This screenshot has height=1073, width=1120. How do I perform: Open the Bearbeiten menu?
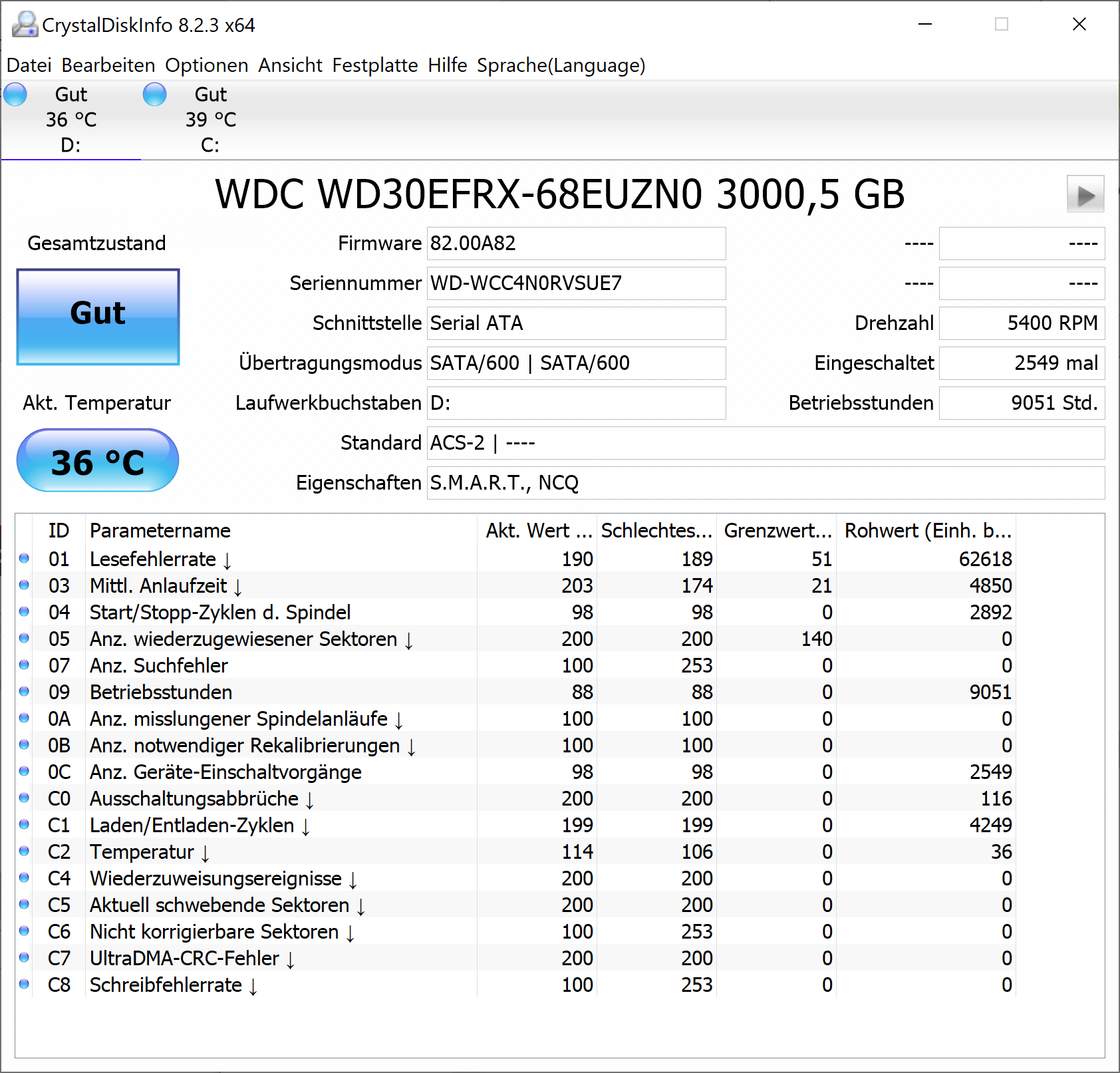108,65
